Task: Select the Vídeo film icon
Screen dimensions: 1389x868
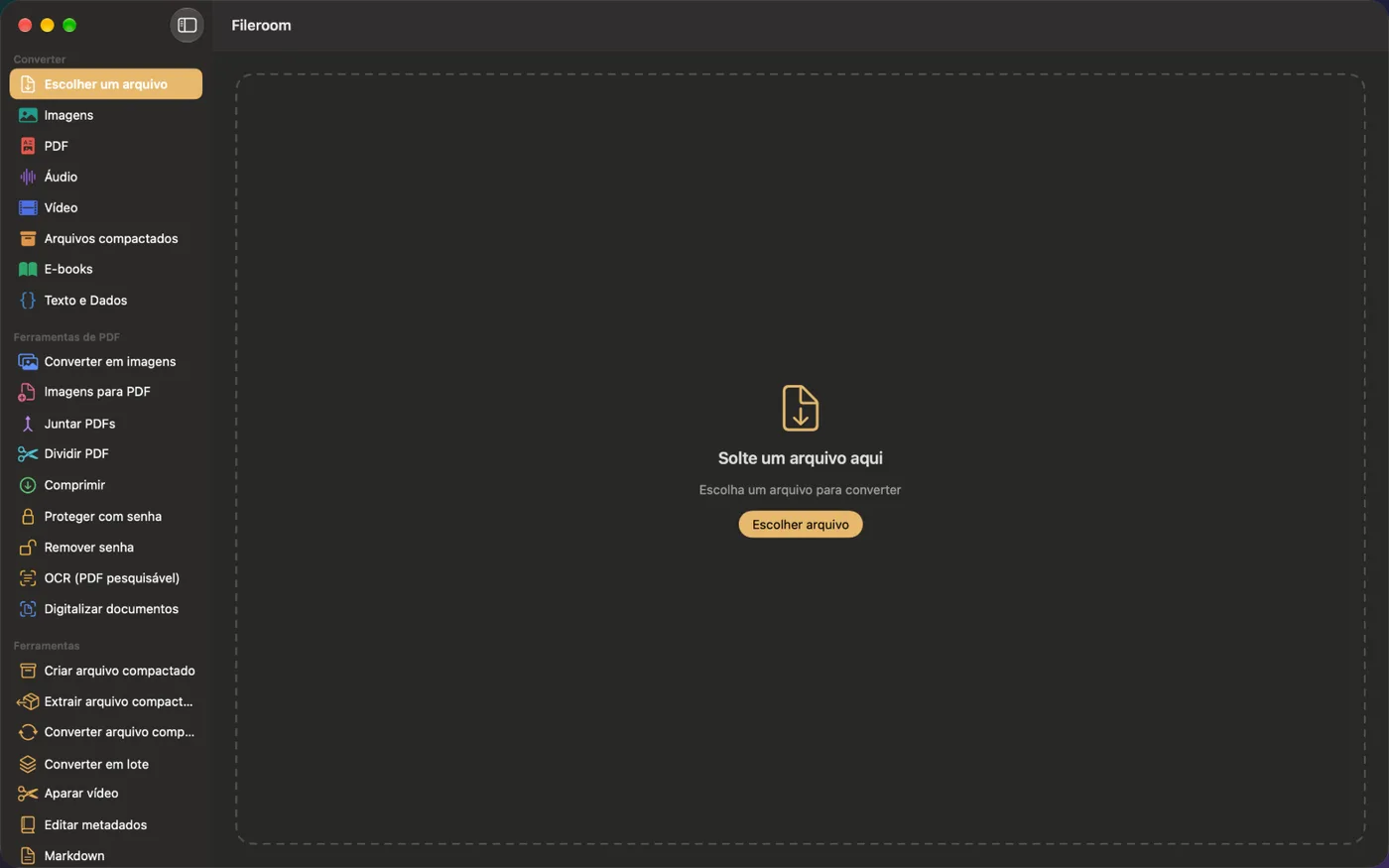Action: pos(28,207)
